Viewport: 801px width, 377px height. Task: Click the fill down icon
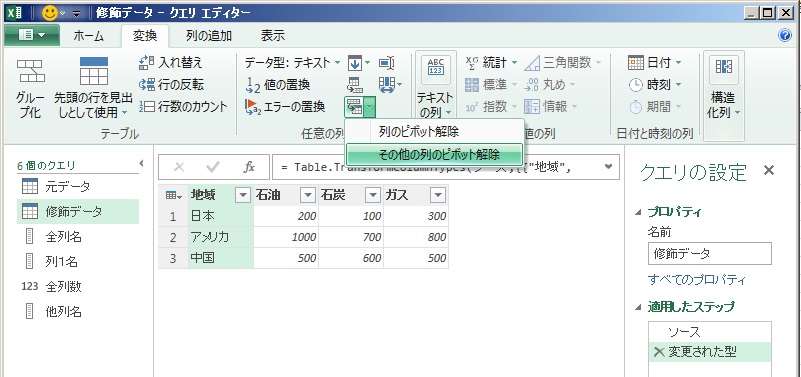tap(355, 63)
